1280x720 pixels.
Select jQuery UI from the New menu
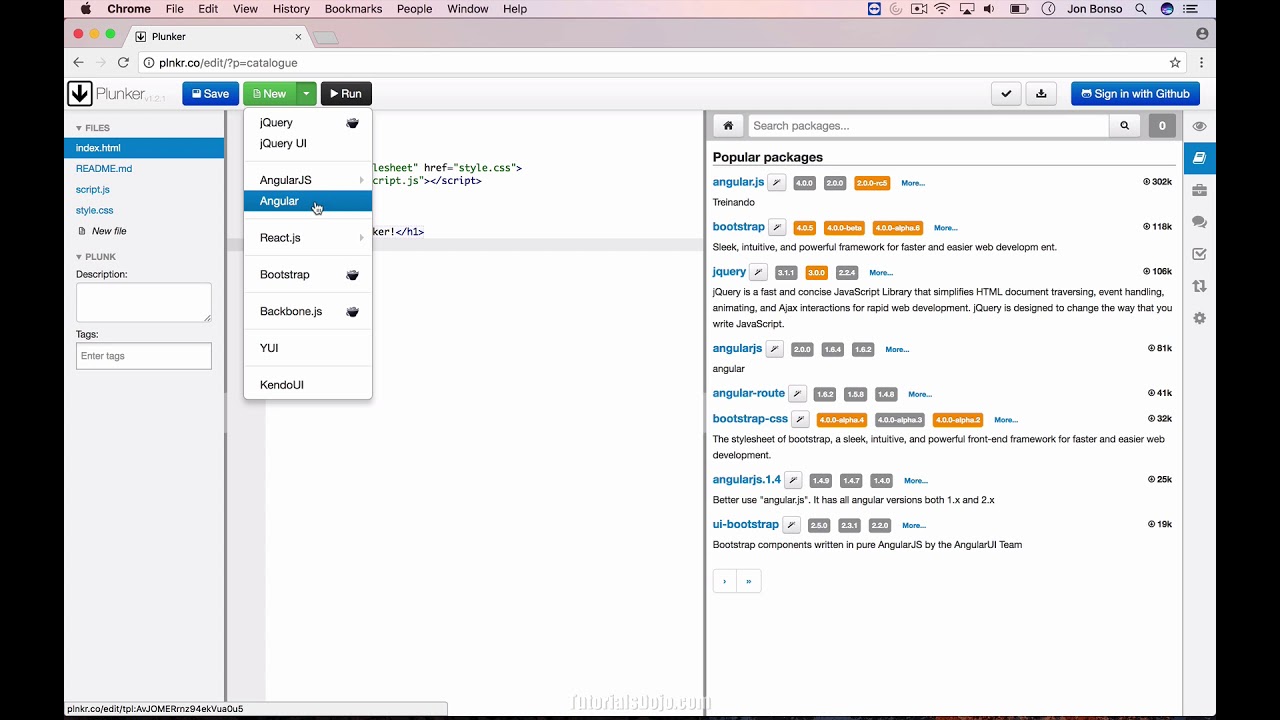(308, 143)
